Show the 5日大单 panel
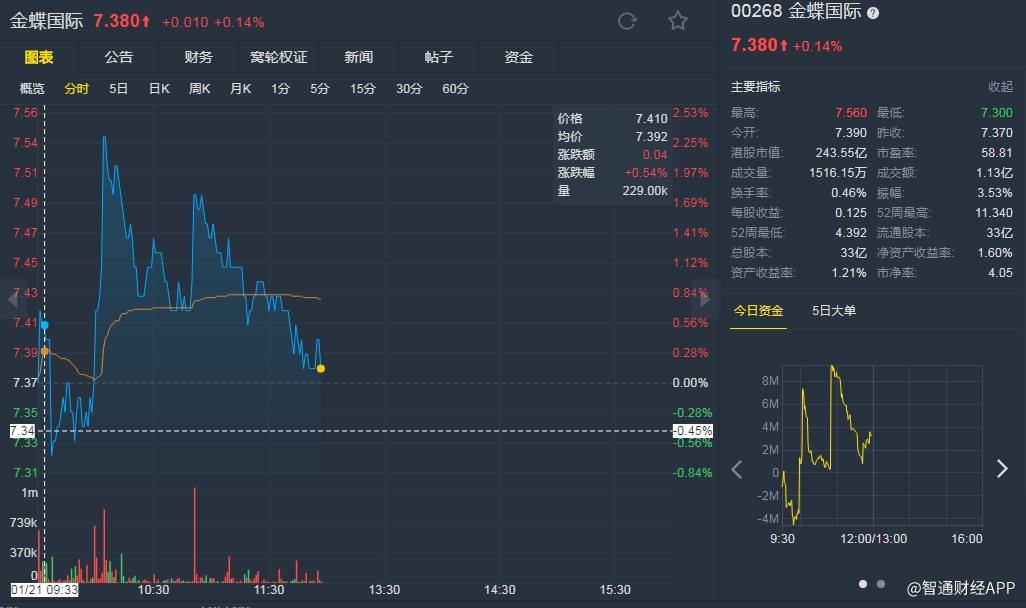The width and height of the screenshot is (1026, 608). 834,310
